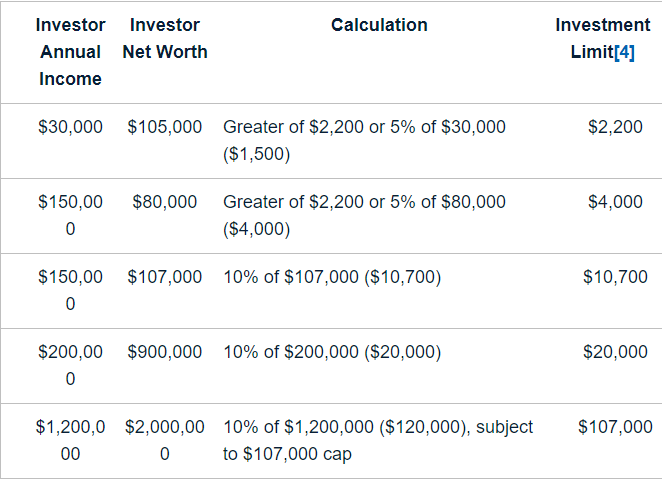Click the $105,000 net worth cell
Screen dimensions: 662x479
[x=165, y=127]
